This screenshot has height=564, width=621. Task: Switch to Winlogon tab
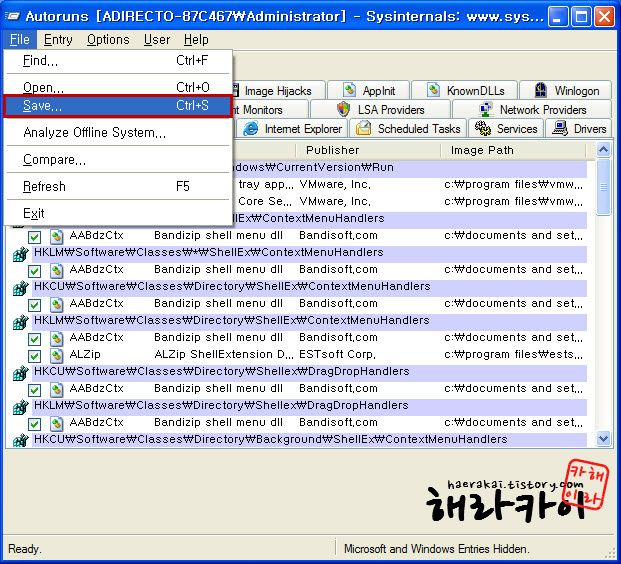[x=566, y=91]
